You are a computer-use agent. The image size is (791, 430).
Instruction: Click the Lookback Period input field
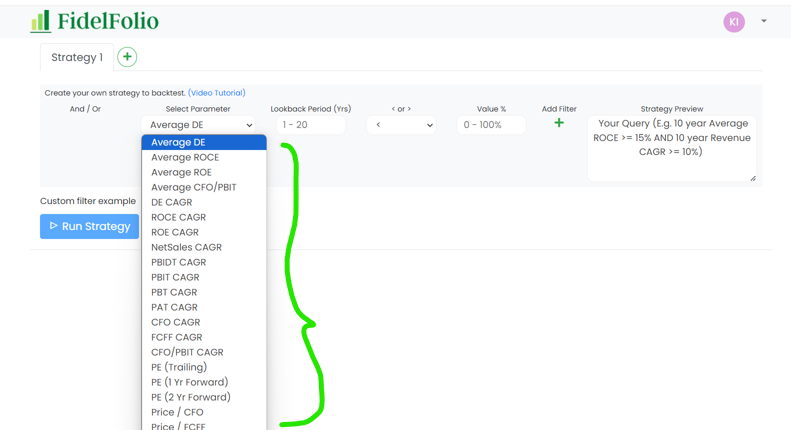click(310, 125)
